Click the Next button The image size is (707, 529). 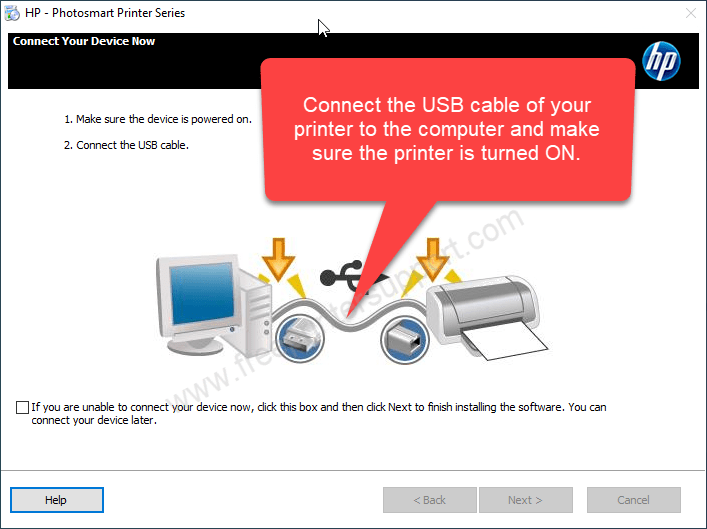pyautogui.click(x=526, y=500)
